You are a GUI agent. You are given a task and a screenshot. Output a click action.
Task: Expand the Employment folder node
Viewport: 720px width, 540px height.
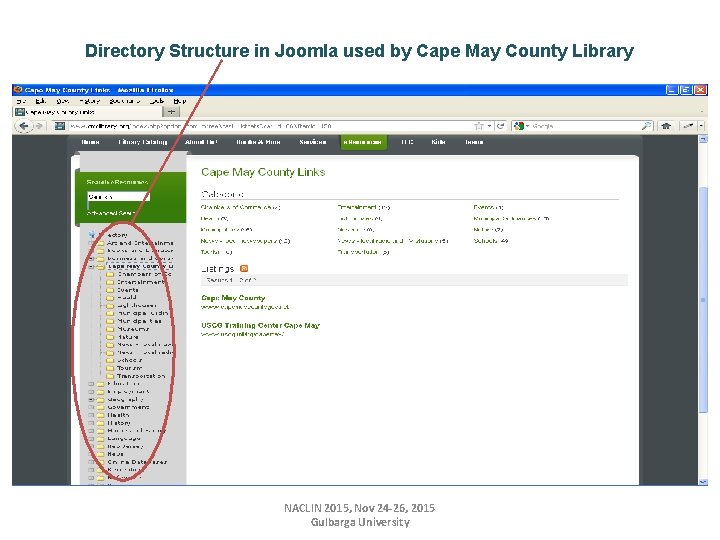tap(91, 392)
